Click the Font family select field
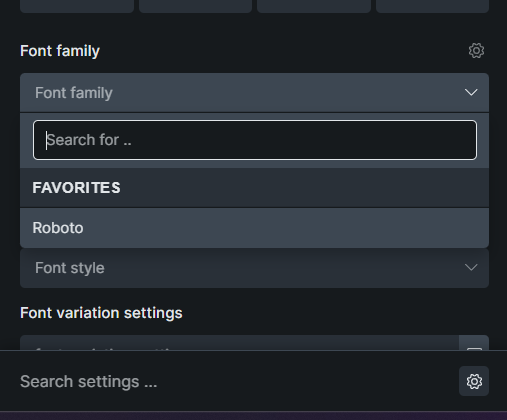The width and height of the screenshot is (507, 420). (x=254, y=93)
